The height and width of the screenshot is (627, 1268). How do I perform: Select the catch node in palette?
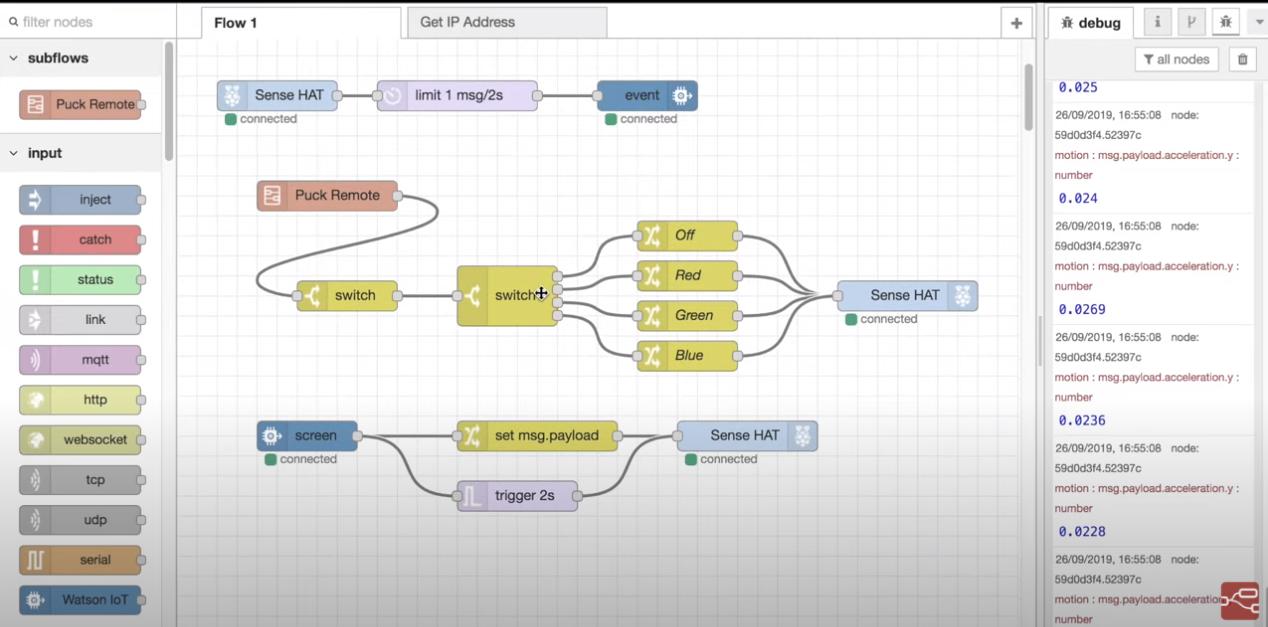(x=80, y=240)
